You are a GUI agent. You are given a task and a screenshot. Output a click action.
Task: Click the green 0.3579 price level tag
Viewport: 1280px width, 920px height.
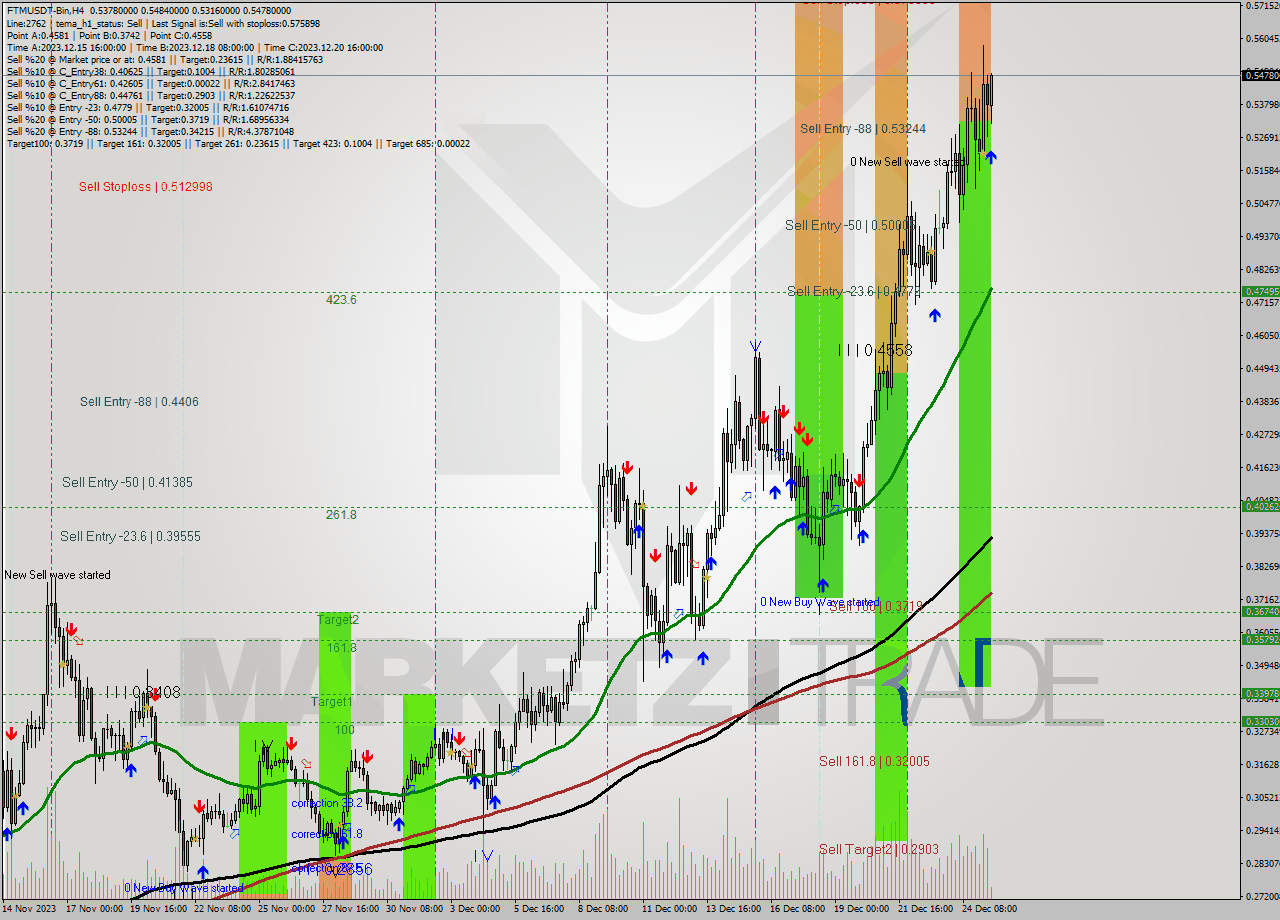tap(1260, 639)
